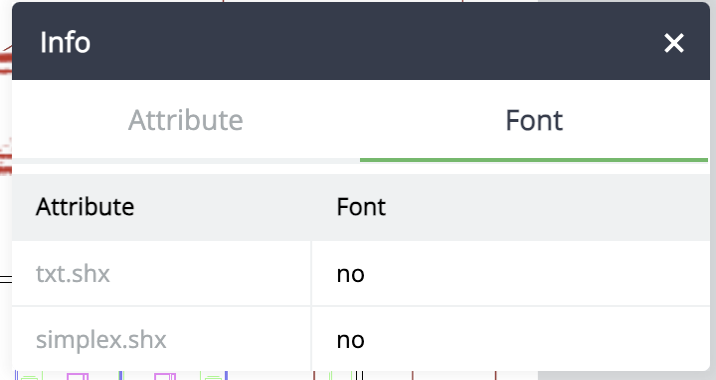Click the Info dialog title text
This screenshot has width=716, height=380.
(x=65, y=42)
